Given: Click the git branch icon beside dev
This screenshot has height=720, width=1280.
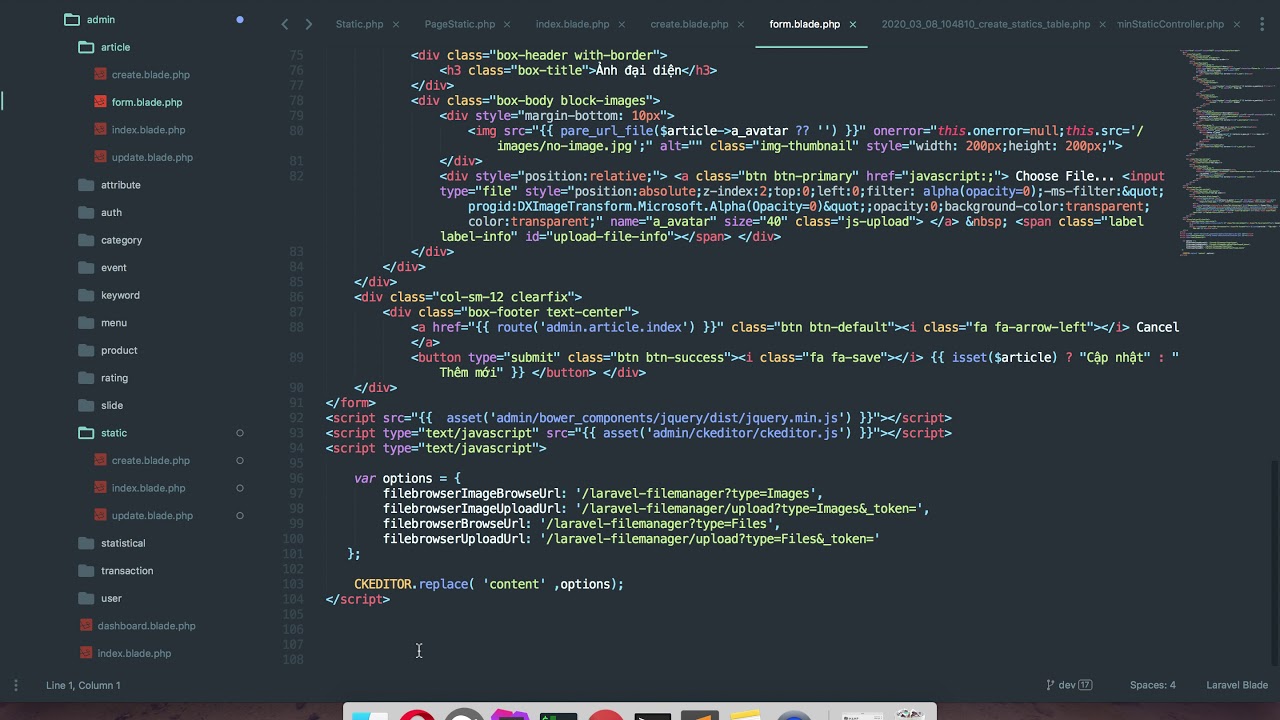Looking at the screenshot, I should click(x=1050, y=685).
